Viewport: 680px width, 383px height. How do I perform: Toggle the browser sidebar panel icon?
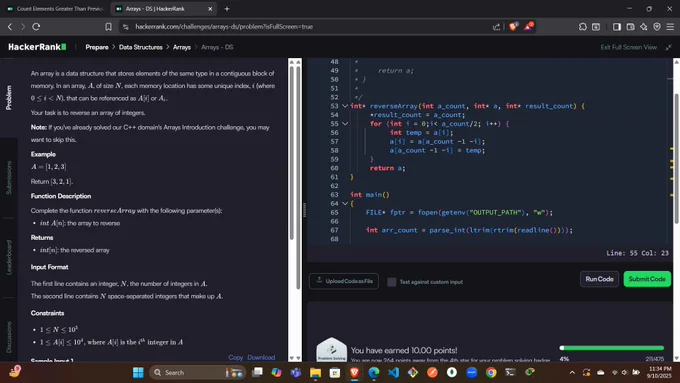point(617,26)
